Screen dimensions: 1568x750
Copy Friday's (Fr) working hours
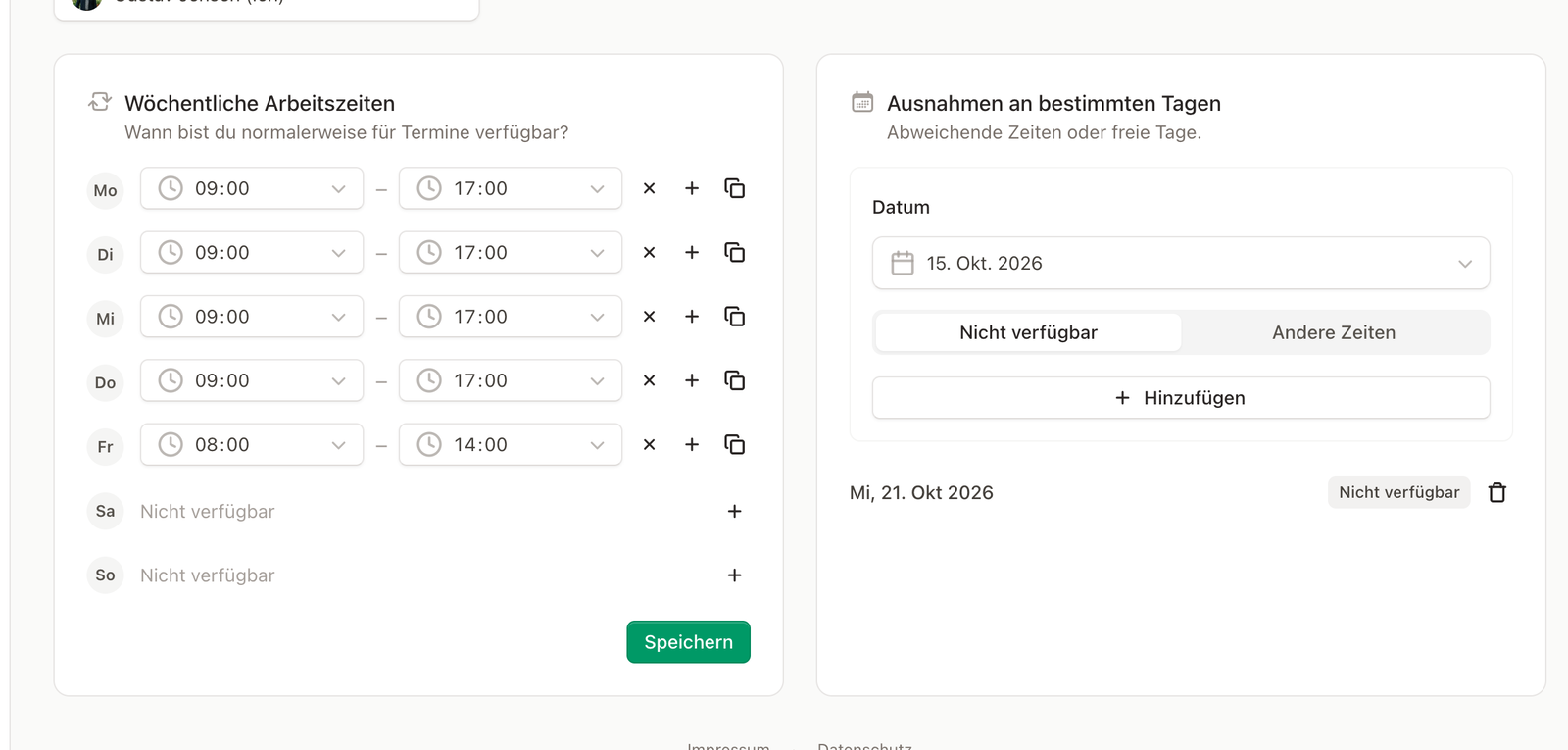click(735, 445)
